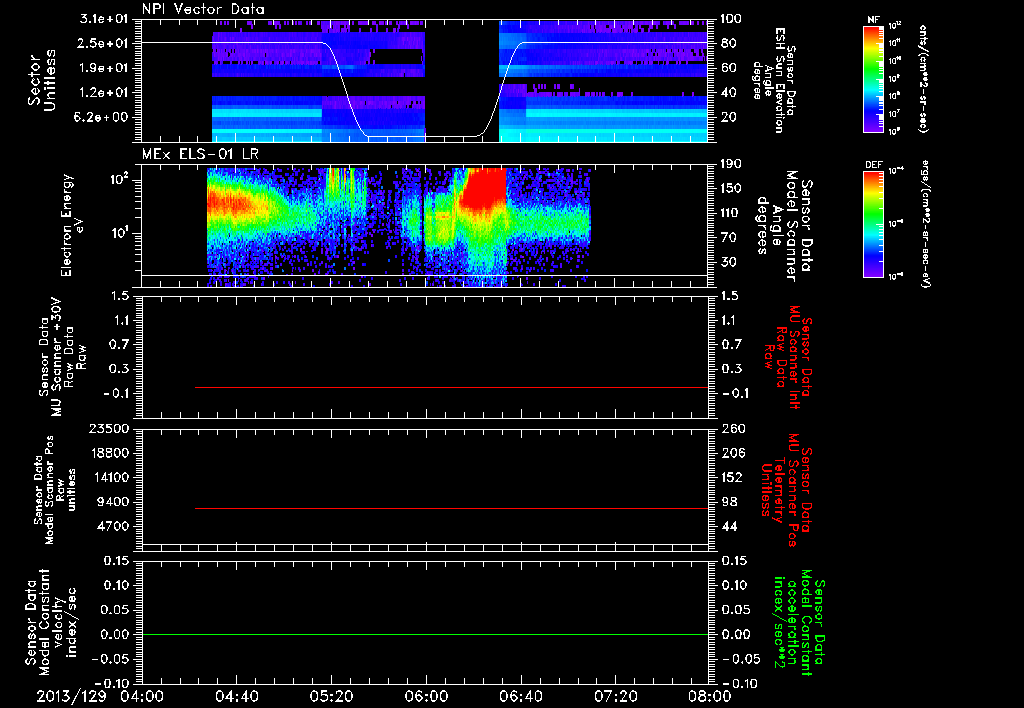Screen dimensions: 1024x708
Task: Click the "152" telemetry tick label
Action: (x=732, y=477)
